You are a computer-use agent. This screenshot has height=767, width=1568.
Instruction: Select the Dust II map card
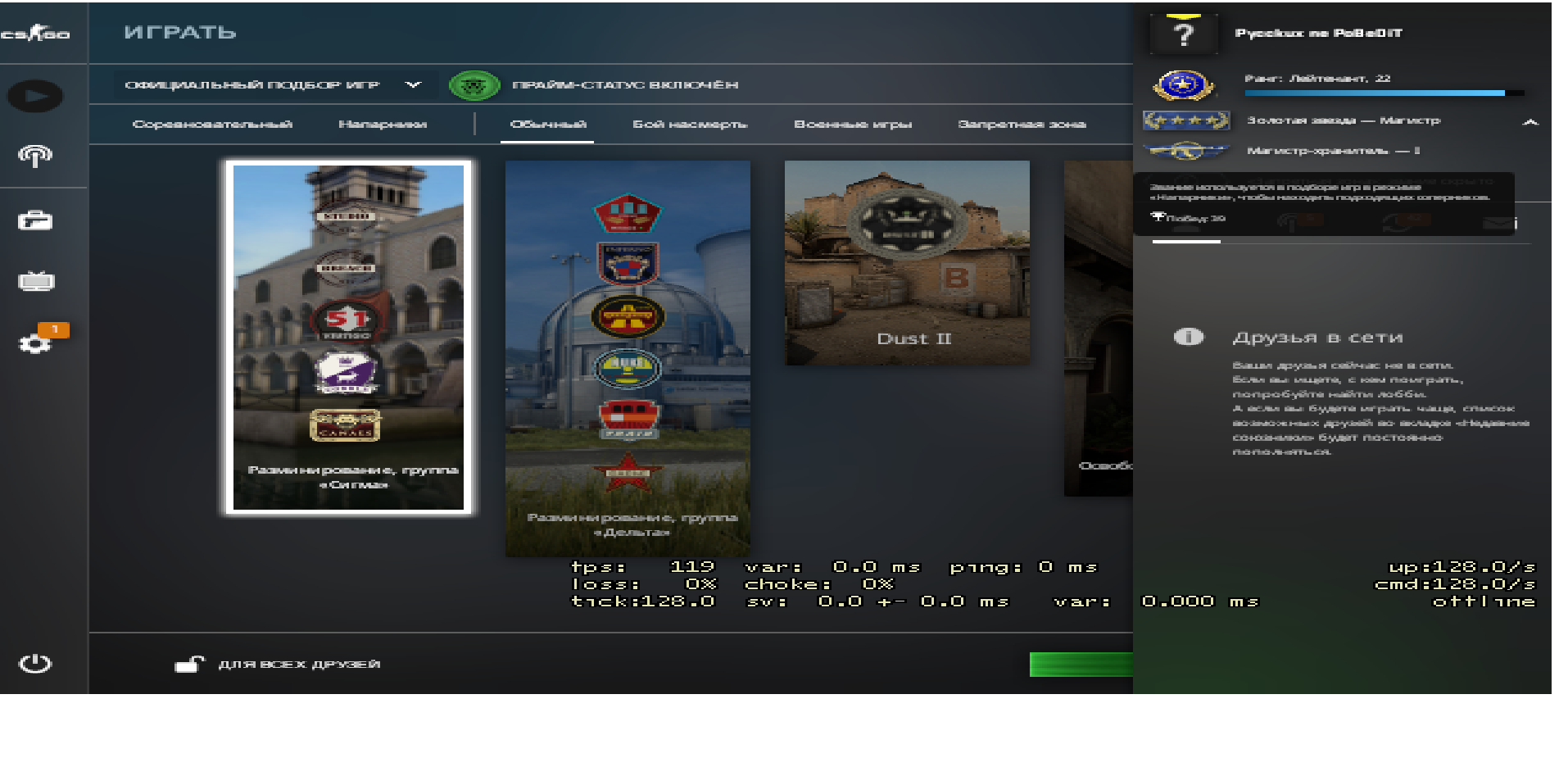tap(907, 262)
